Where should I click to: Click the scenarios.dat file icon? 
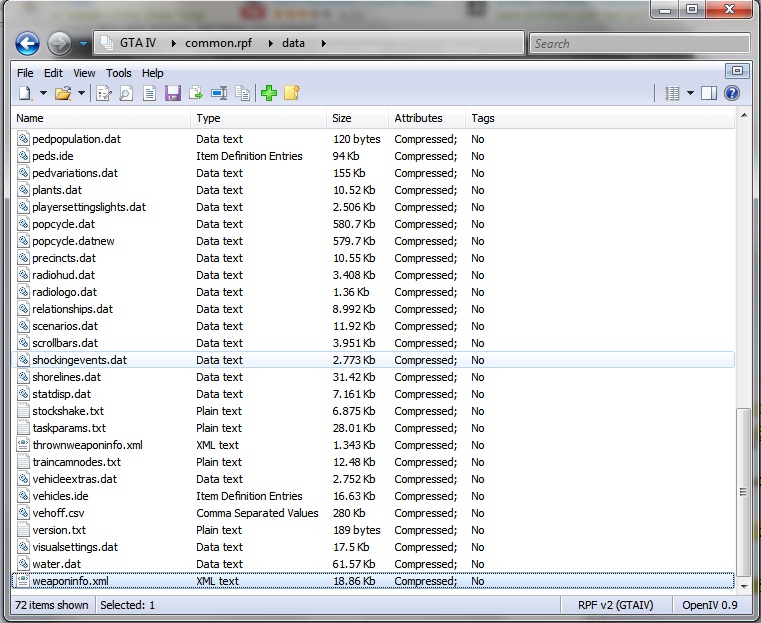coord(23,326)
